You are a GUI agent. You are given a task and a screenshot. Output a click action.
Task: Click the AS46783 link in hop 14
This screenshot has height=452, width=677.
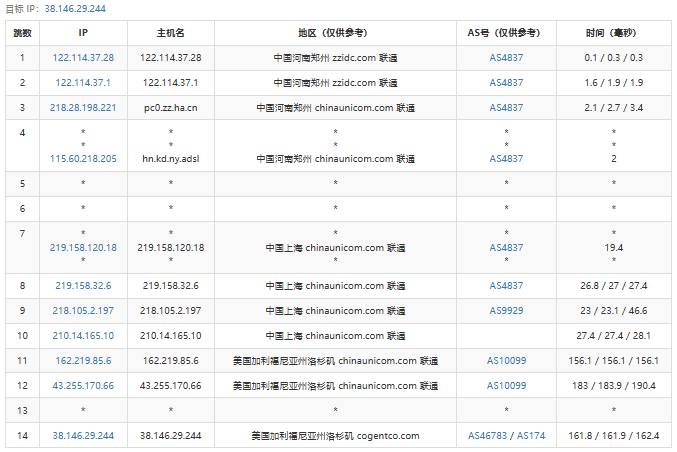coord(488,436)
